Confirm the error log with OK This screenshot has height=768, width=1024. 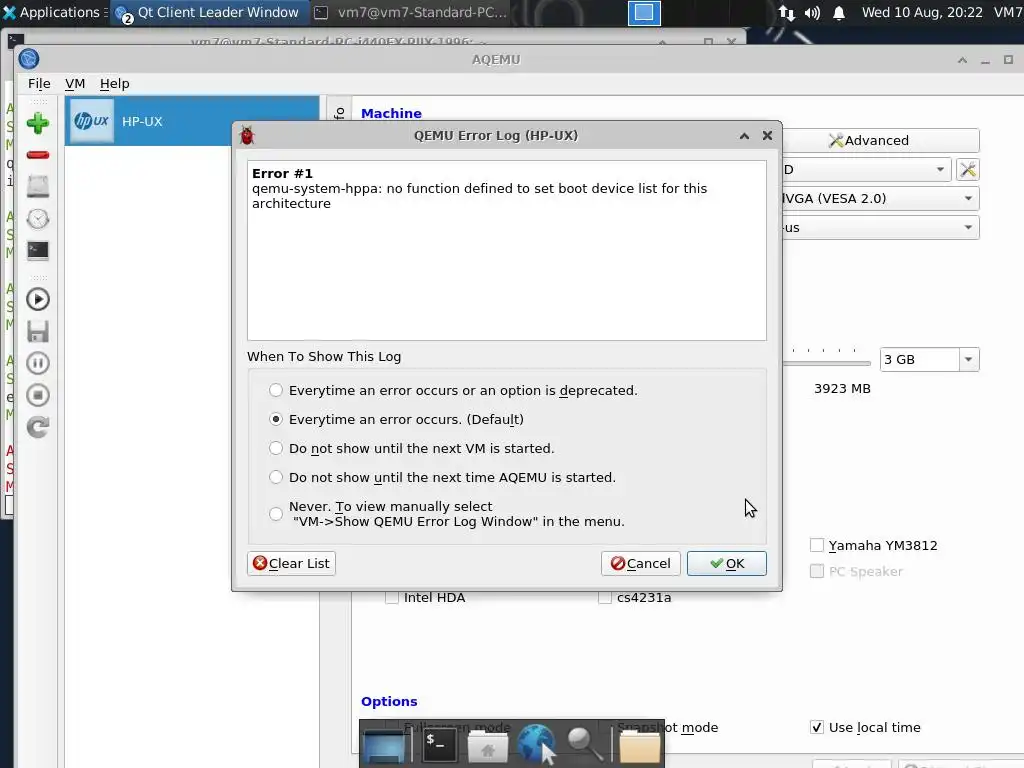pyautogui.click(x=726, y=563)
